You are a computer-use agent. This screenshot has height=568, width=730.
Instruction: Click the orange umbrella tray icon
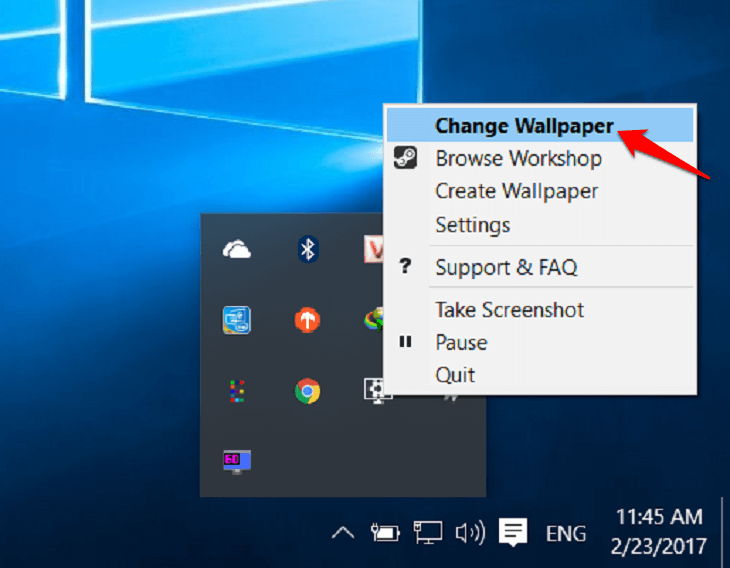[x=307, y=320]
